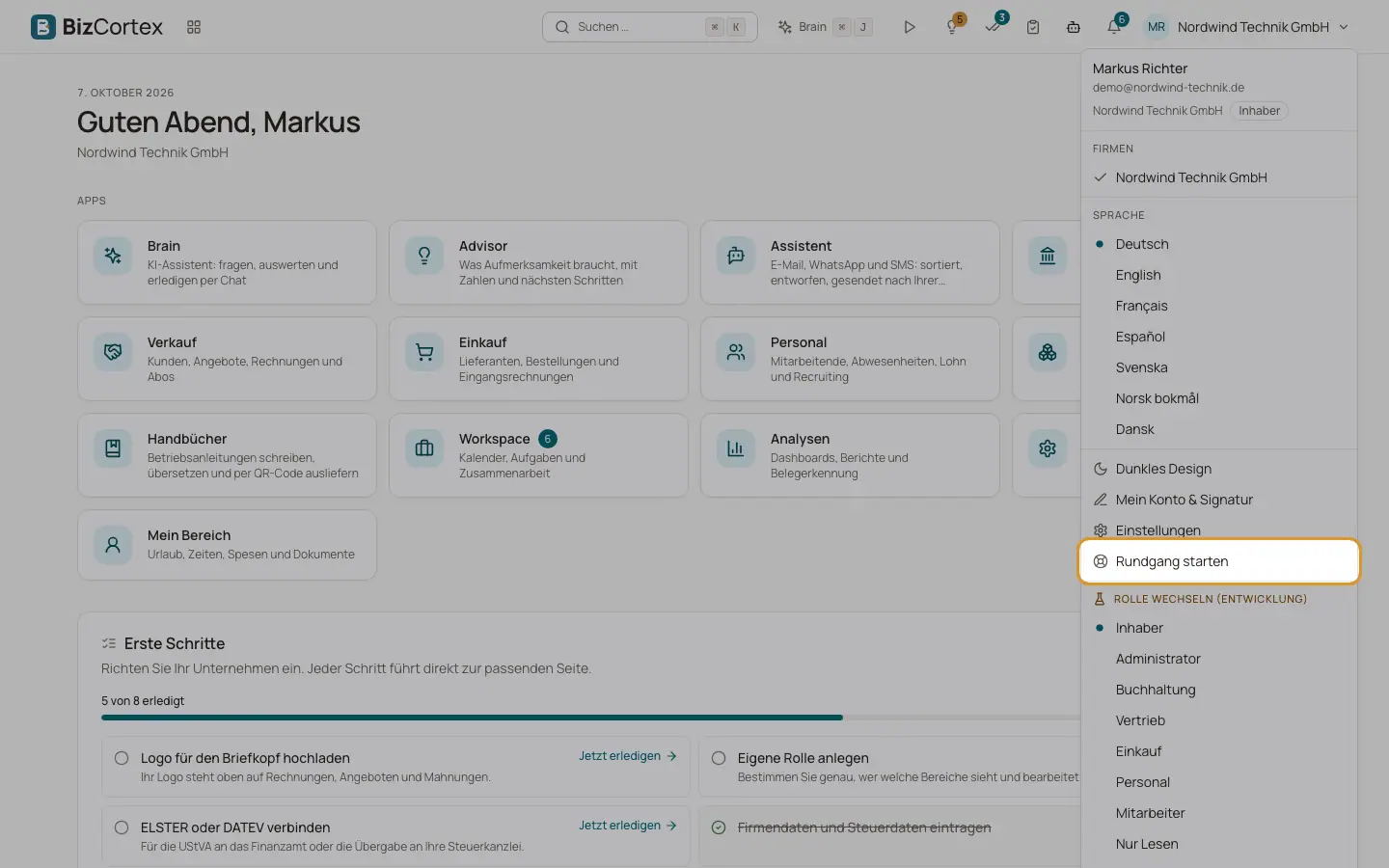Open the apps grid icon next to BizCortex
This screenshot has width=1389, height=868.
pyautogui.click(x=194, y=27)
